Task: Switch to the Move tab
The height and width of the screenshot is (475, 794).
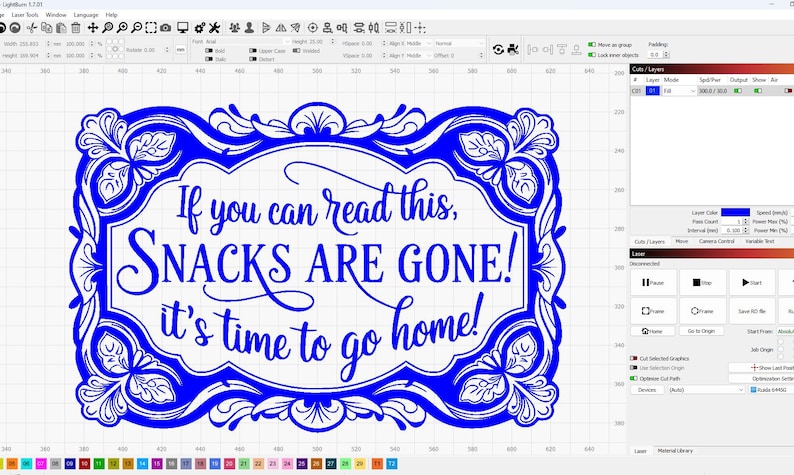Action: tap(682, 242)
